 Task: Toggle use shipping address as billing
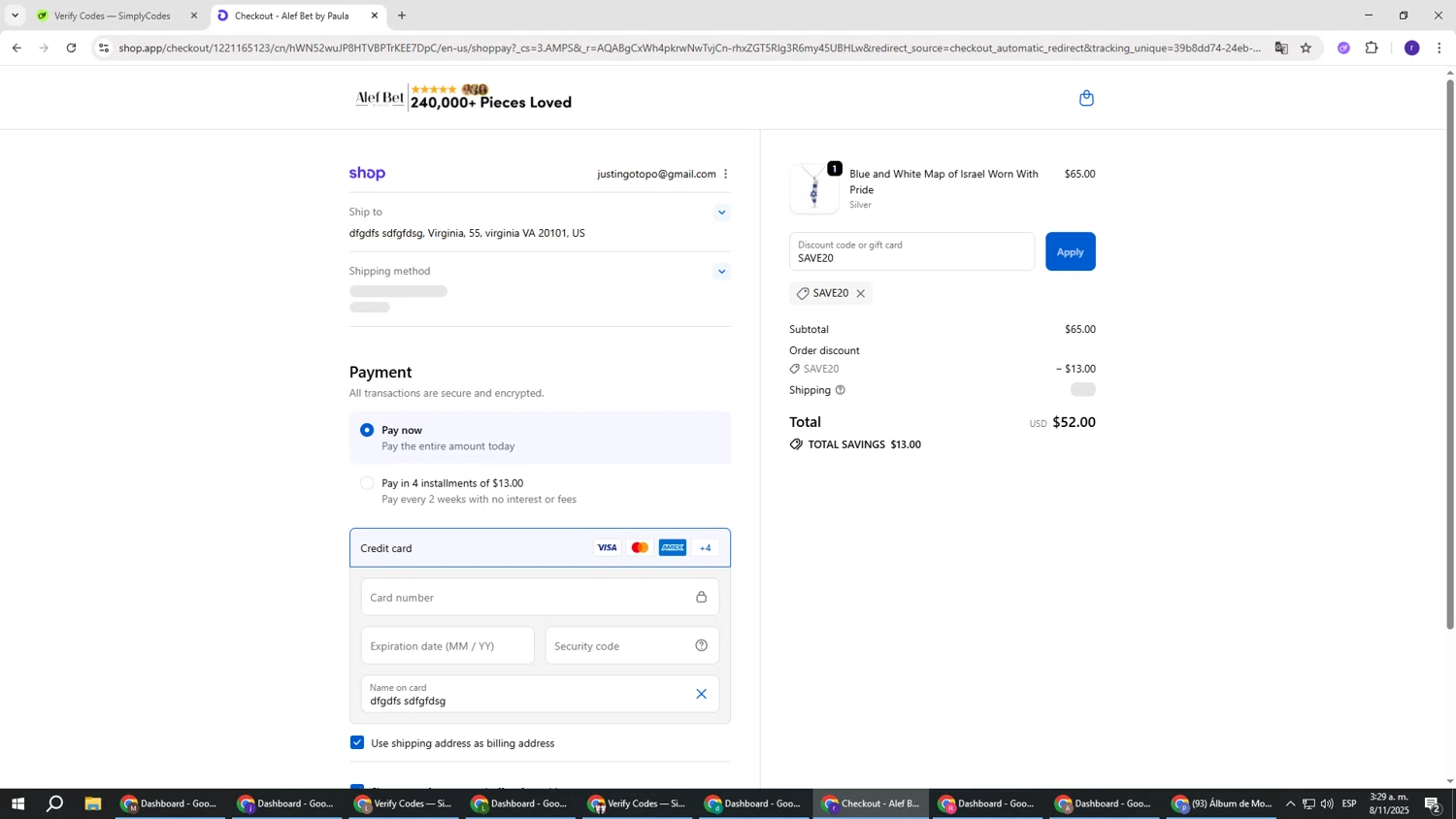click(x=357, y=743)
